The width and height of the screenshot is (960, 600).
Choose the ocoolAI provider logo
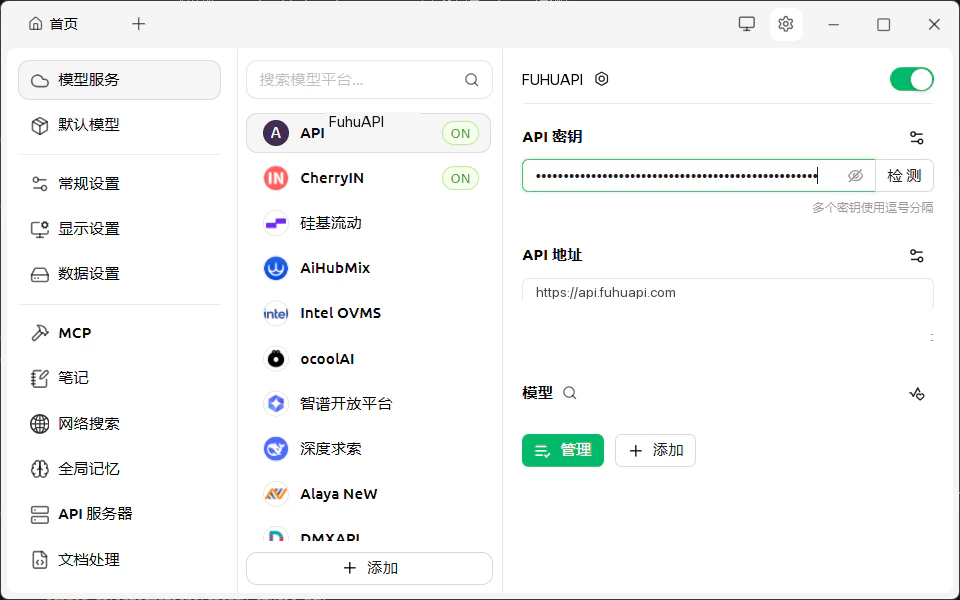[x=276, y=359]
